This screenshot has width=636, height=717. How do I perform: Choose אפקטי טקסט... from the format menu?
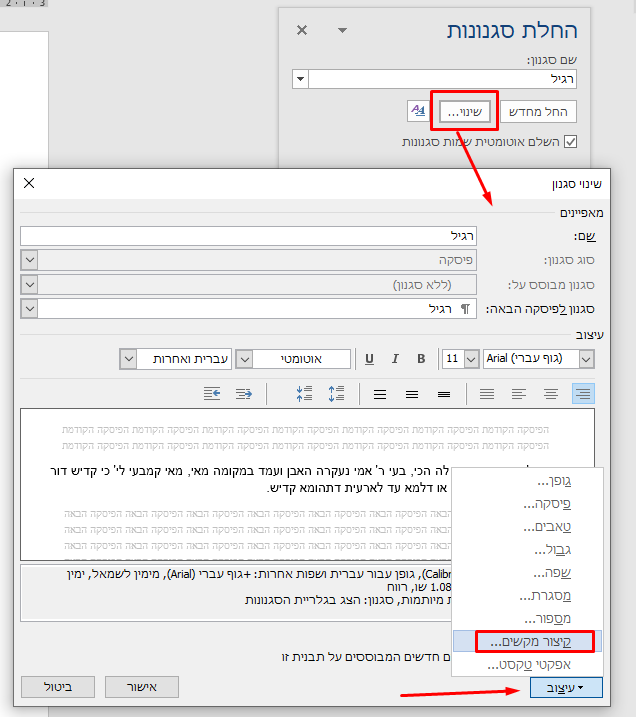527,664
